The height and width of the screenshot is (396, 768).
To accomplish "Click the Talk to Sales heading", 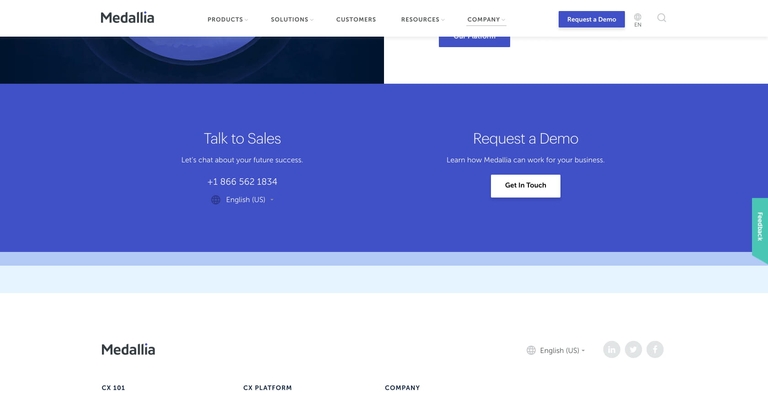I will tap(242, 139).
